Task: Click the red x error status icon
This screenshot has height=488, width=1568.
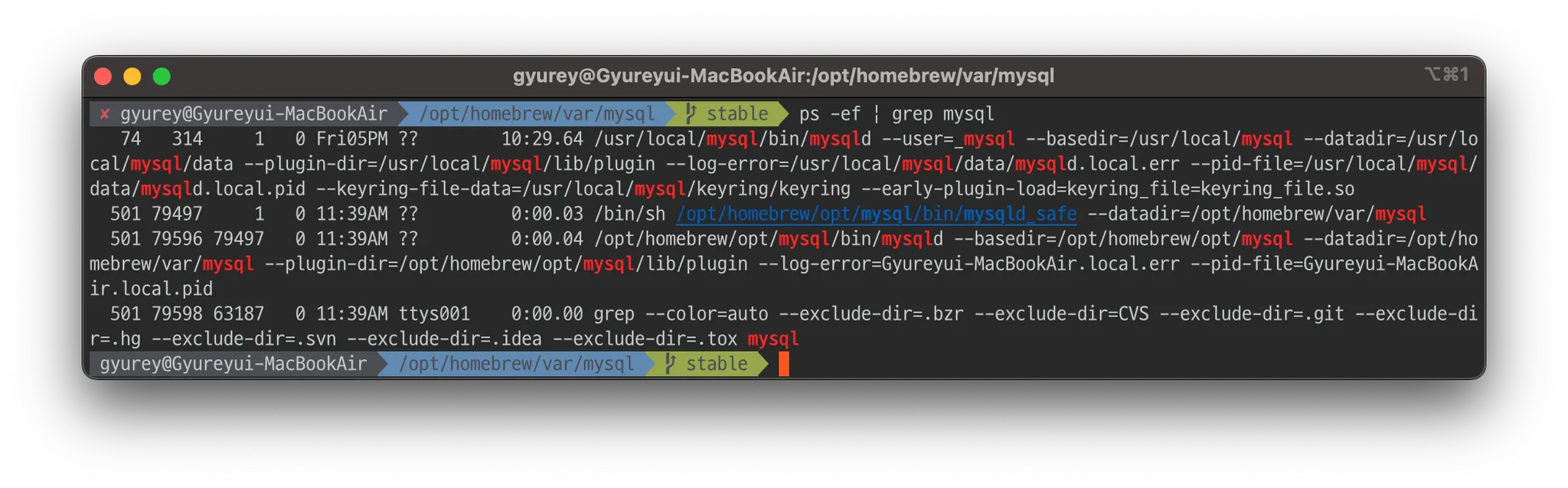Action: [x=105, y=114]
